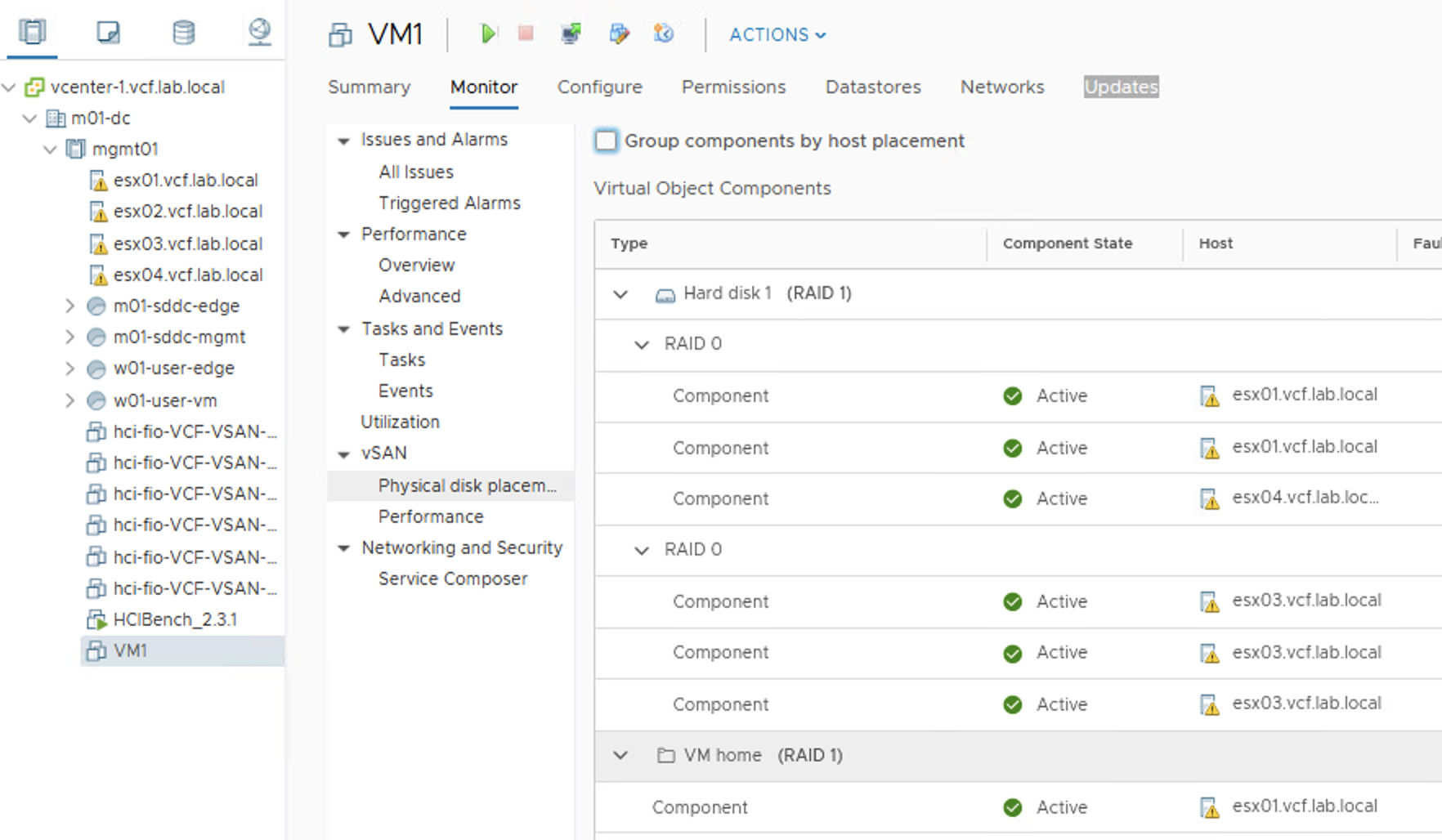Collapse the first RAID 0 group
This screenshot has width=1442, height=840.
(643, 345)
